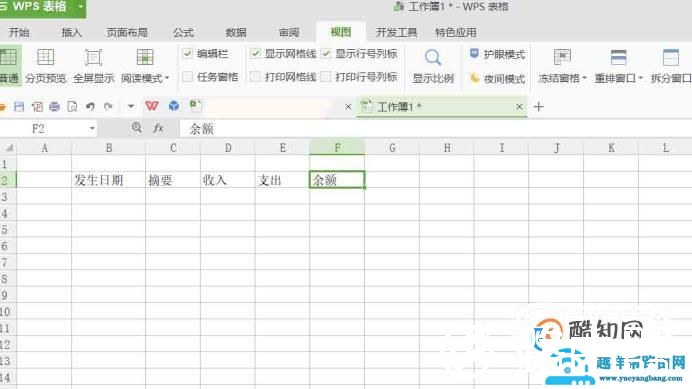
Task: Undo the last action
Action: point(90,106)
